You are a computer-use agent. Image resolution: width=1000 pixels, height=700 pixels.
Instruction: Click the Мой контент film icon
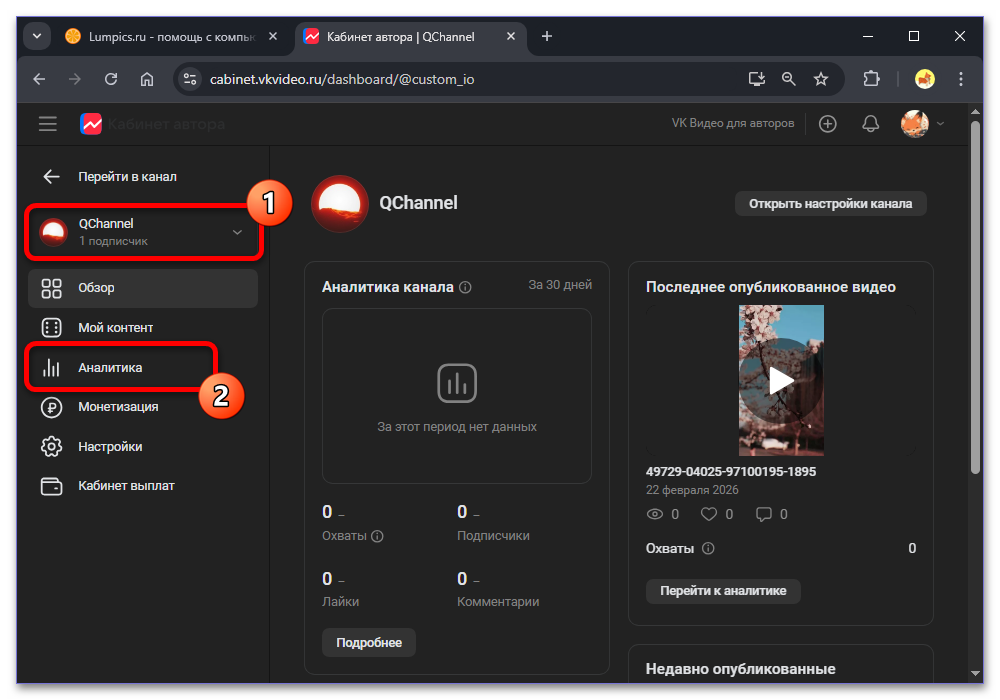tap(52, 328)
